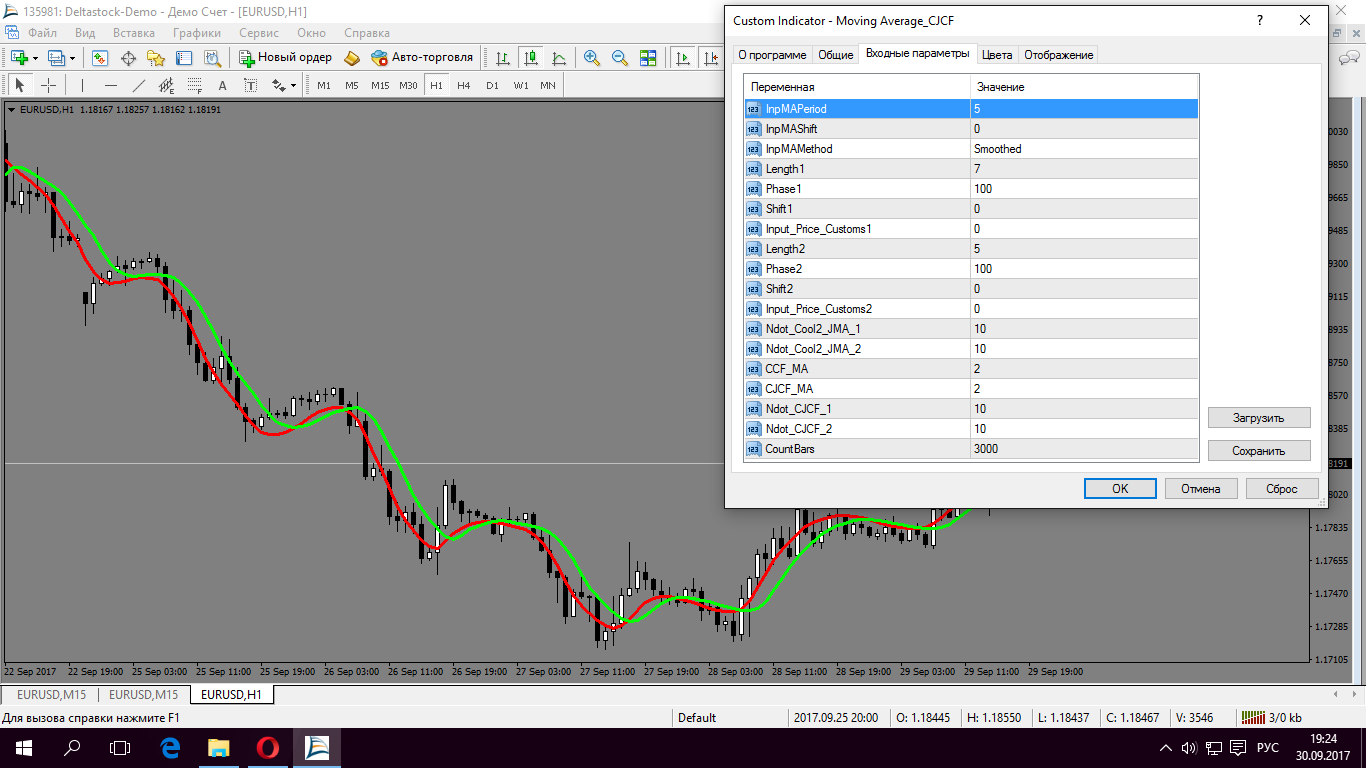Click the Загрузить button
Viewport: 1366px width, 768px height.
coord(1259,418)
